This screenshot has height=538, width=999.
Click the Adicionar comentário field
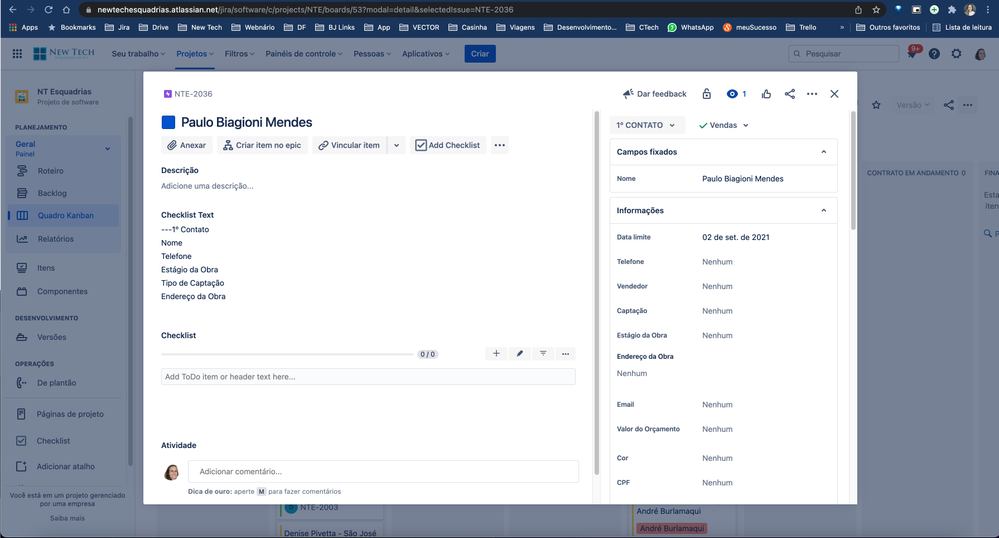[x=383, y=472]
